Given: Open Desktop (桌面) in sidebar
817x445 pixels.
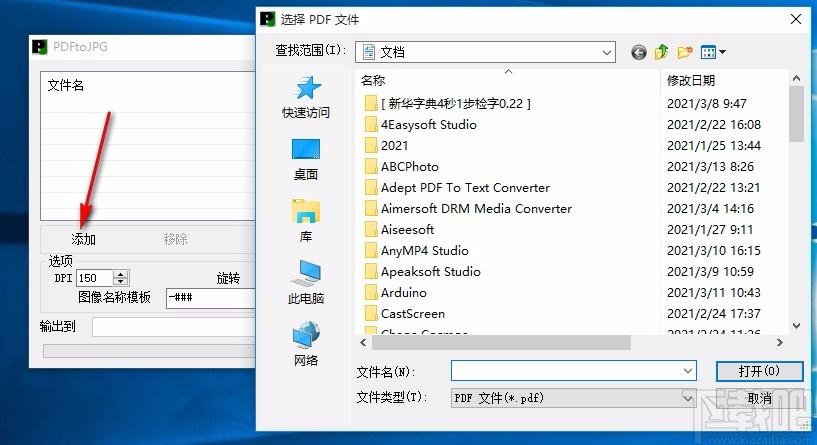Looking at the screenshot, I should point(306,159).
